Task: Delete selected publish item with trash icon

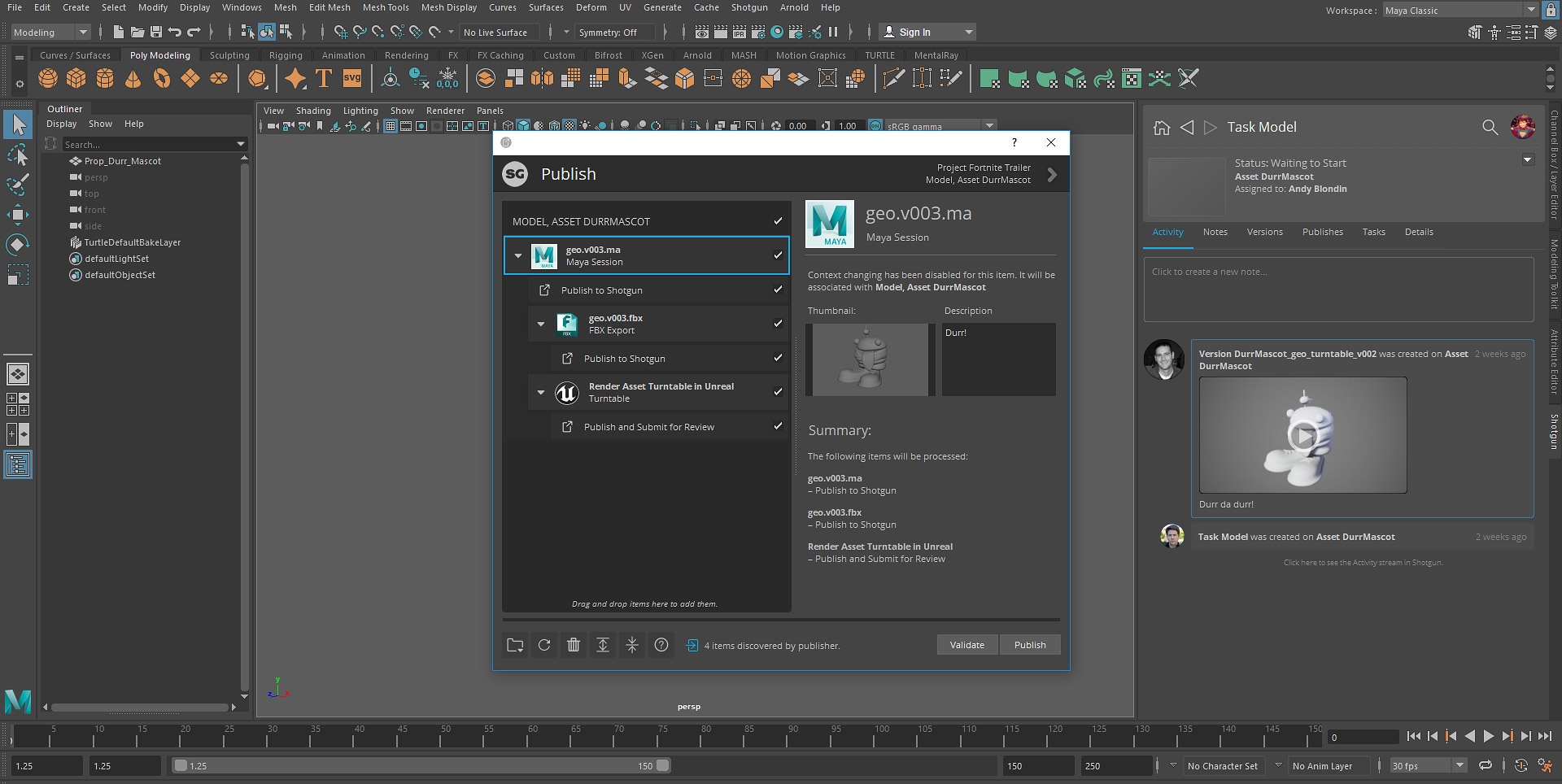Action: point(574,645)
